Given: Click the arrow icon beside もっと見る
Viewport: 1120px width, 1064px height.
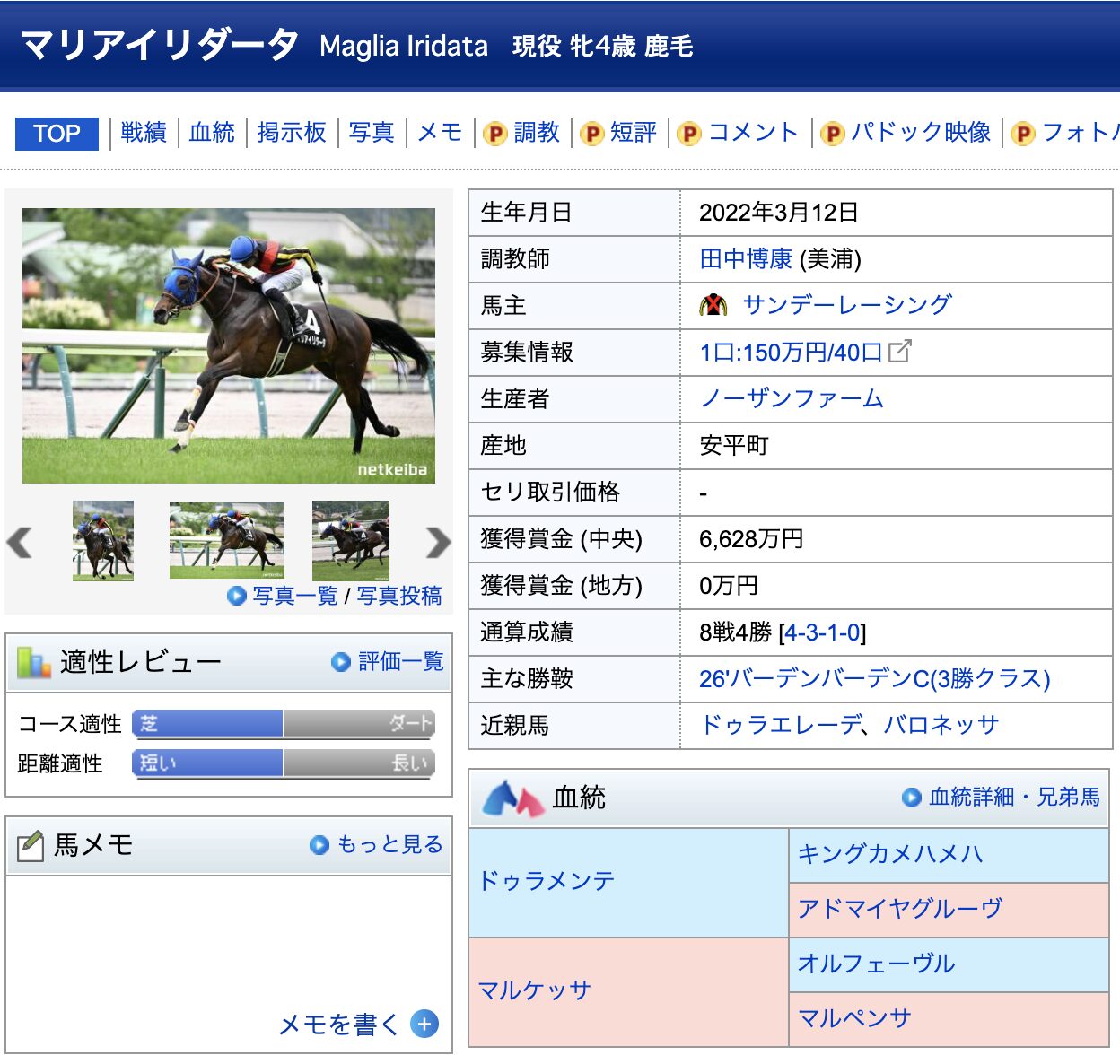Looking at the screenshot, I should [x=319, y=845].
